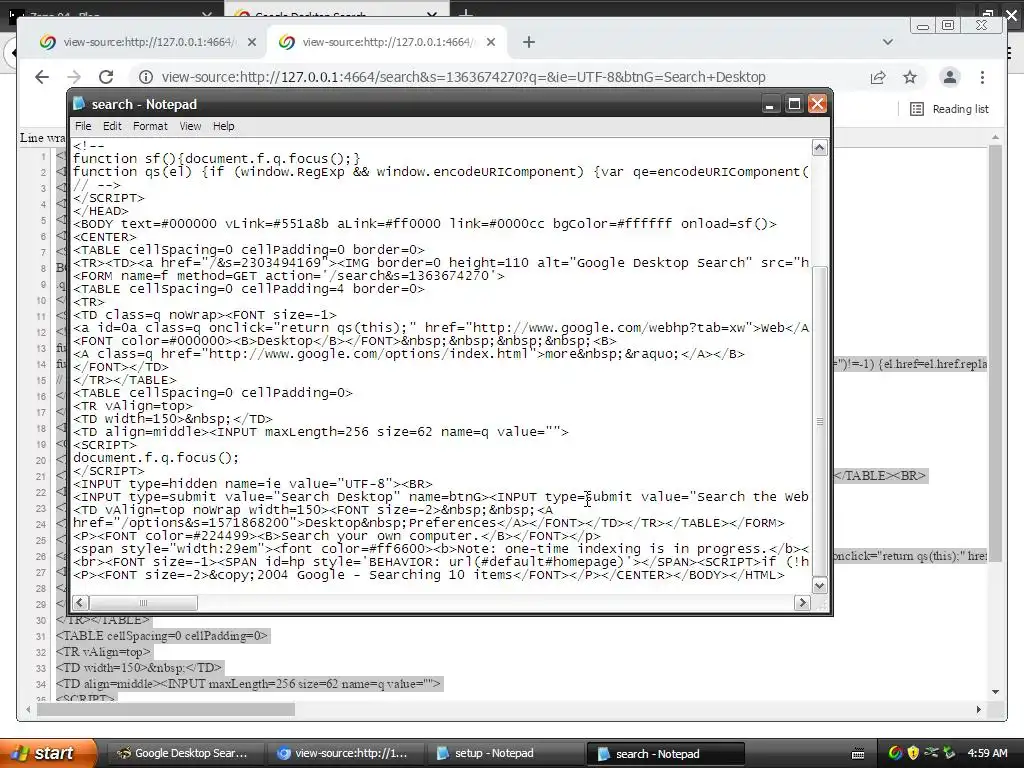Image resolution: width=1024 pixels, height=768 pixels.
Task: Show site information icon in address bar
Action: click(146, 77)
